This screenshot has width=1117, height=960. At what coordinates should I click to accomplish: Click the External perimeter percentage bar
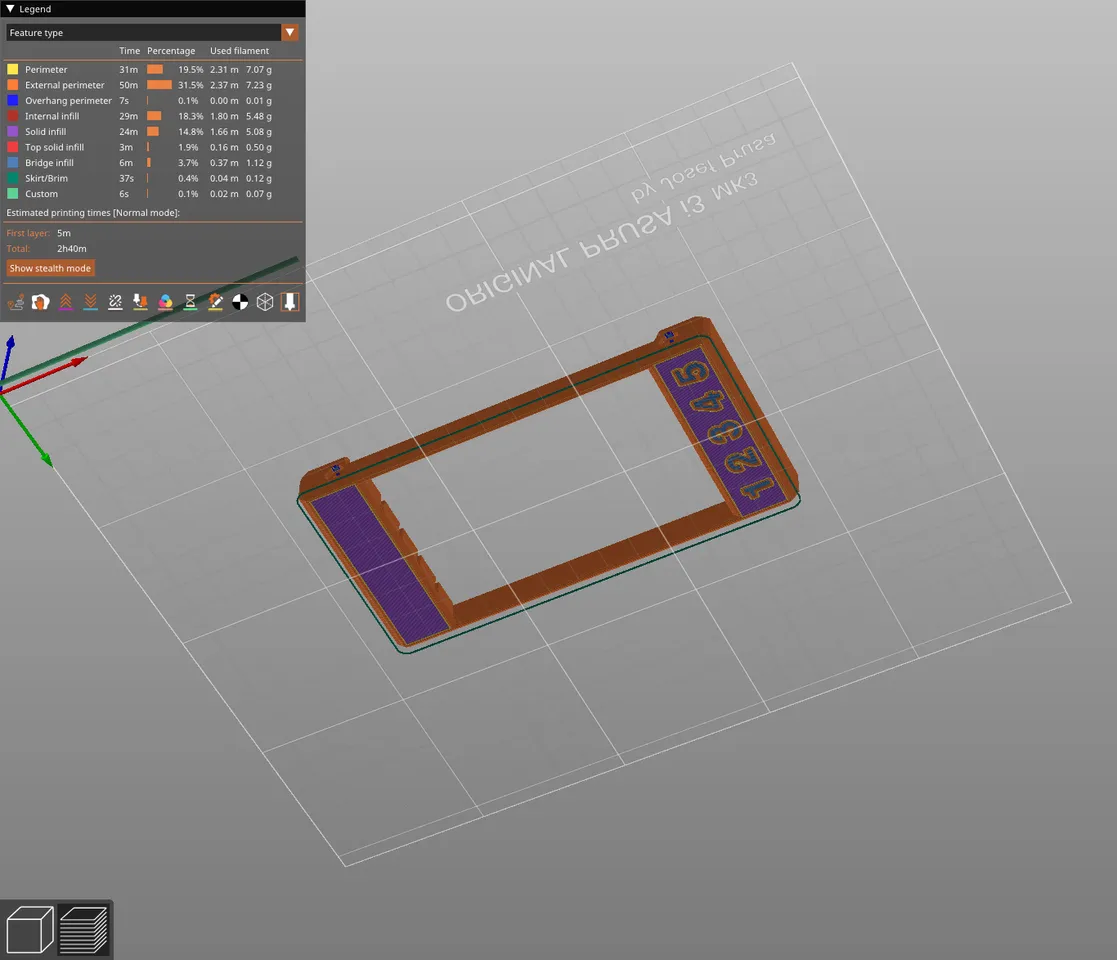pyautogui.click(x=158, y=85)
